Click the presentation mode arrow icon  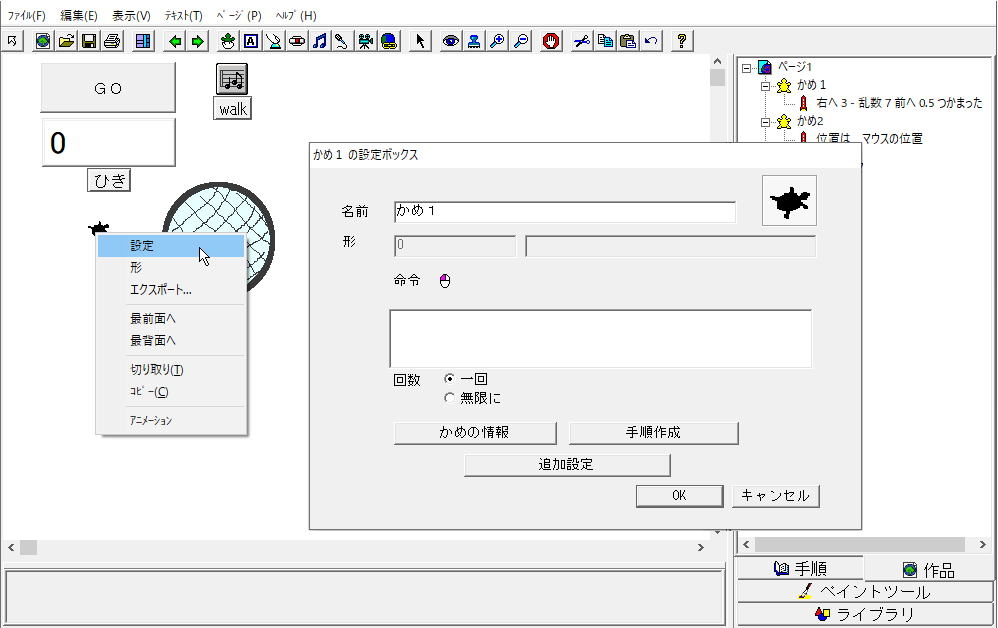point(13,41)
